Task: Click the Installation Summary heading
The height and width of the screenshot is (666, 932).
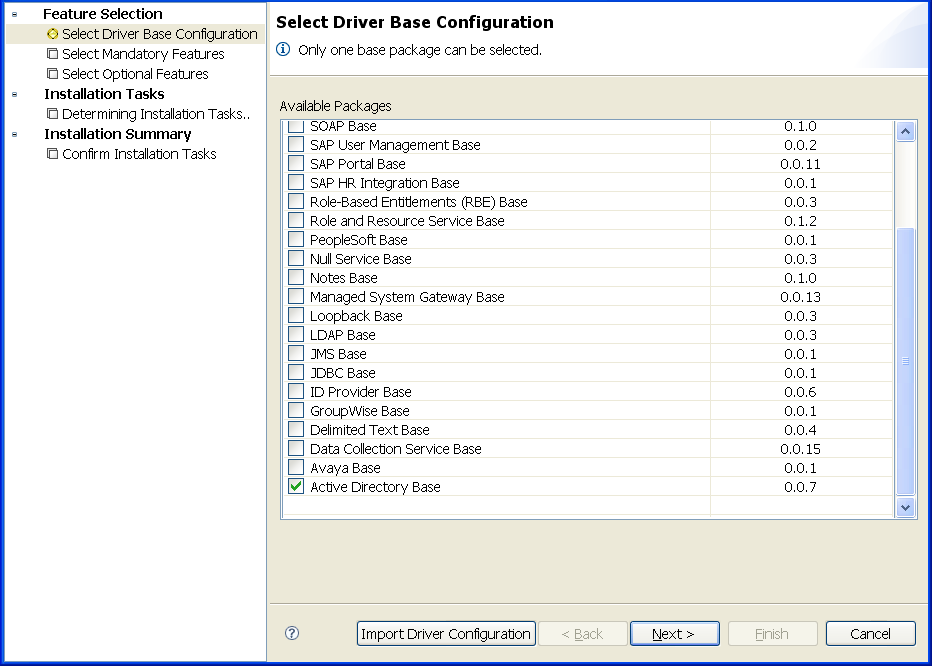Action: 118,134
